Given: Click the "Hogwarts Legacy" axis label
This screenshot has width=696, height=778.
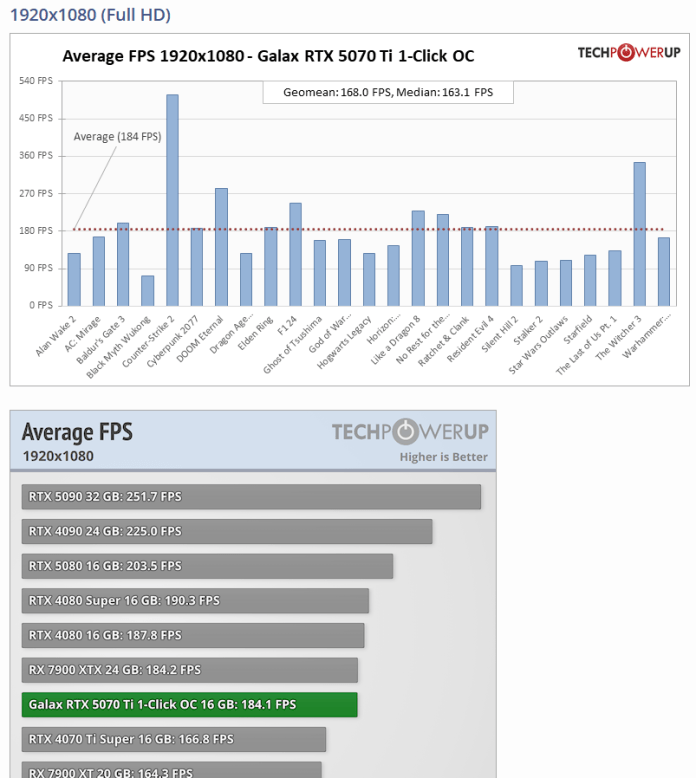Looking at the screenshot, I should (344, 342).
